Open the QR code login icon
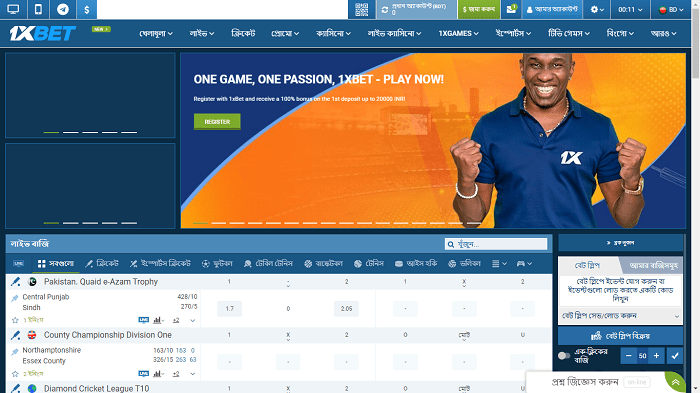The width and height of the screenshot is (700, 393). 362,9
